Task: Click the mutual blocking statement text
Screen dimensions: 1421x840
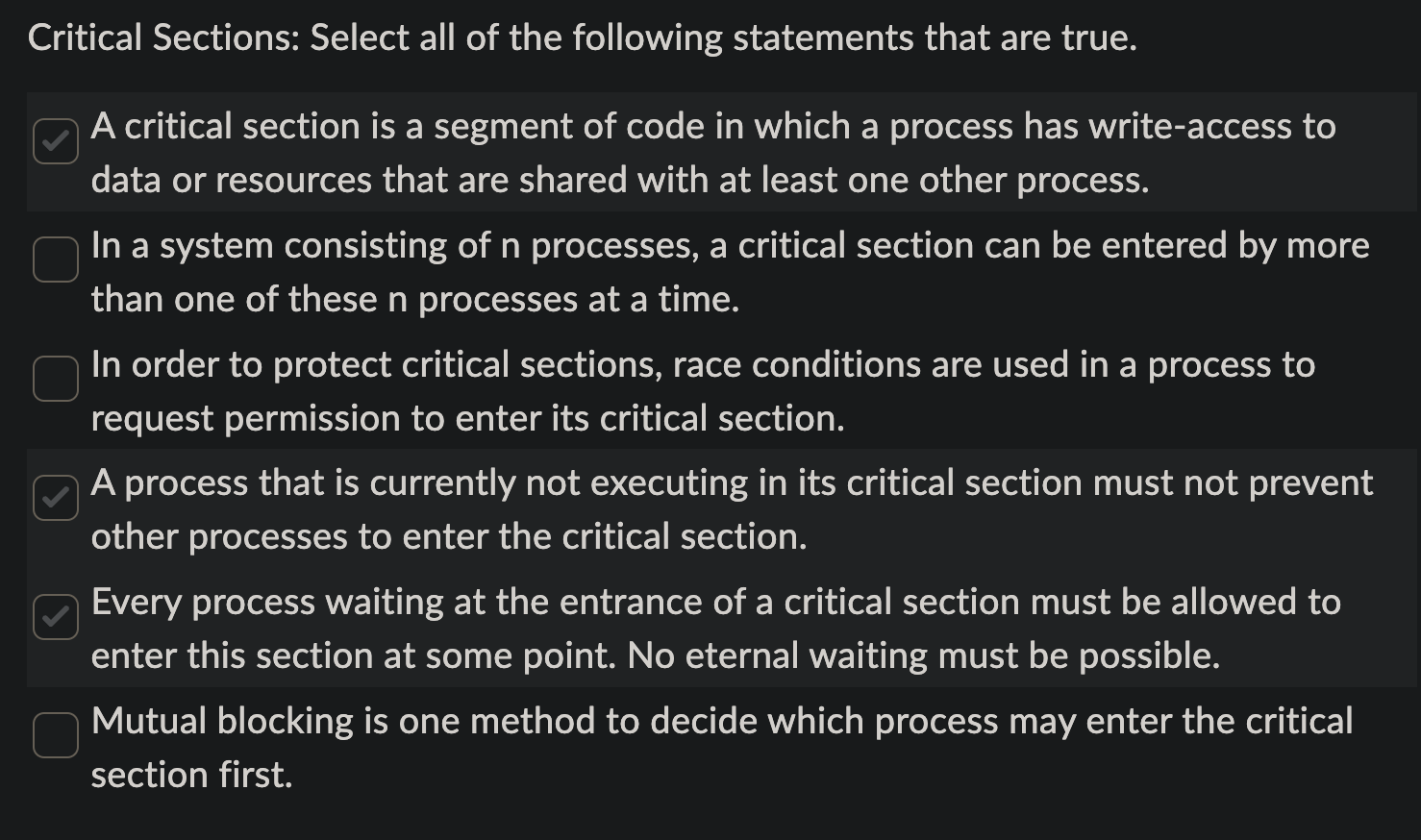Action: [x=721, y=747]
